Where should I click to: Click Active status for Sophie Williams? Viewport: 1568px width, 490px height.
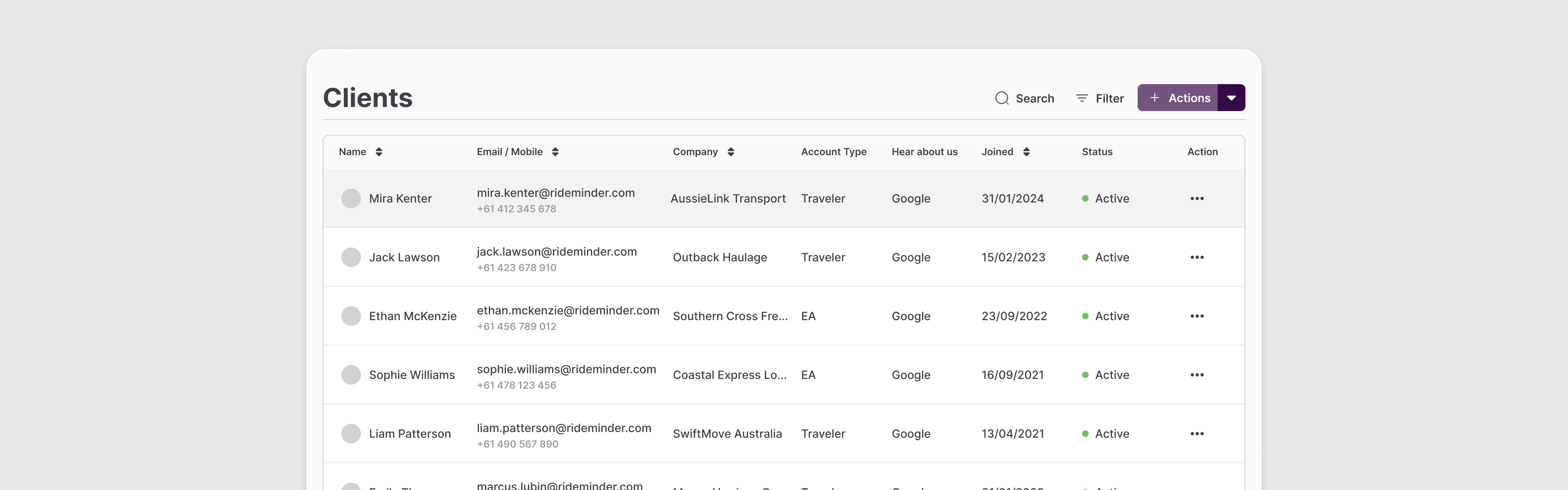1111,375
